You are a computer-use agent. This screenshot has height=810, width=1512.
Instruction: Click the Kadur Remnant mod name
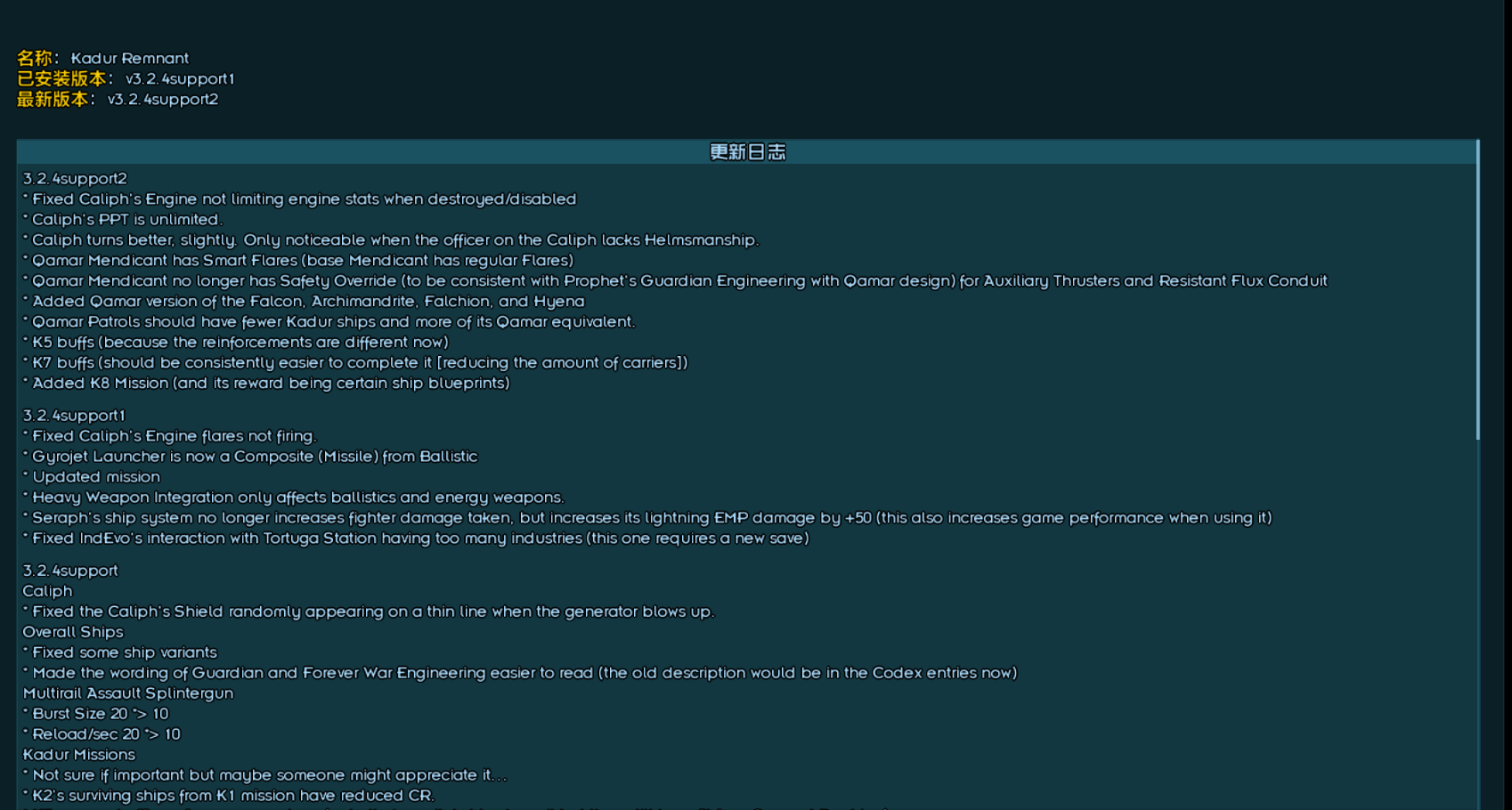[x=130, y=59]
